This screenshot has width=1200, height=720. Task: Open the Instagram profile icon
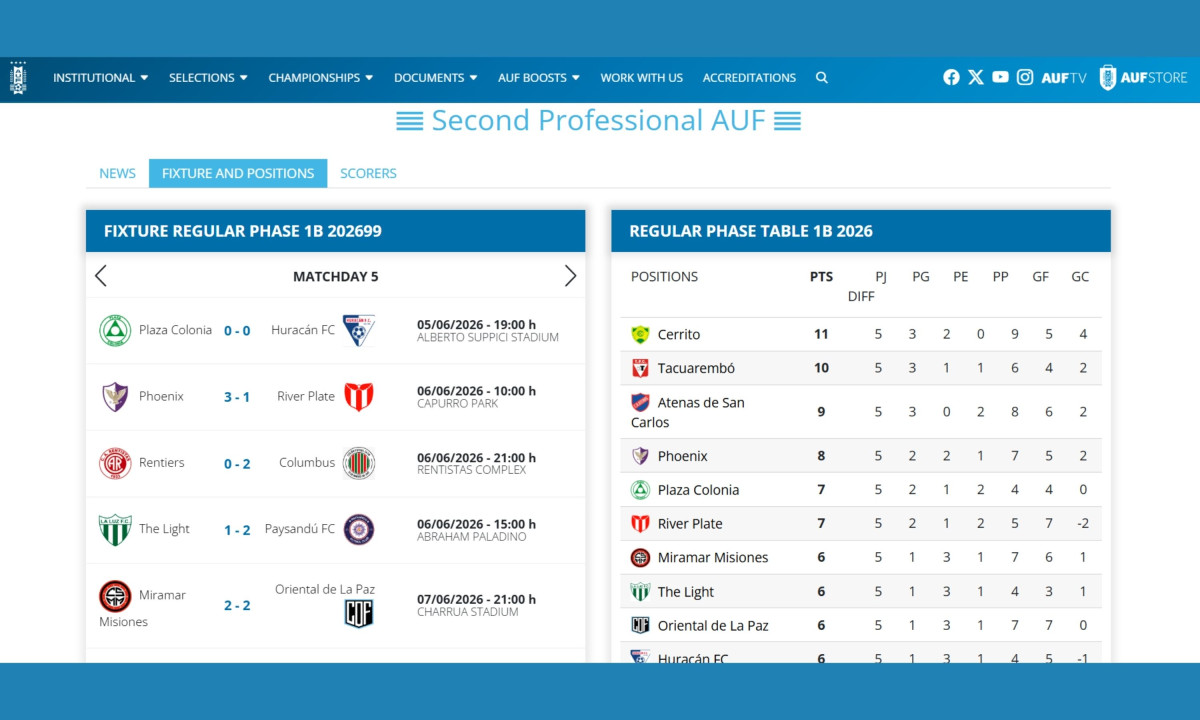1025,77
